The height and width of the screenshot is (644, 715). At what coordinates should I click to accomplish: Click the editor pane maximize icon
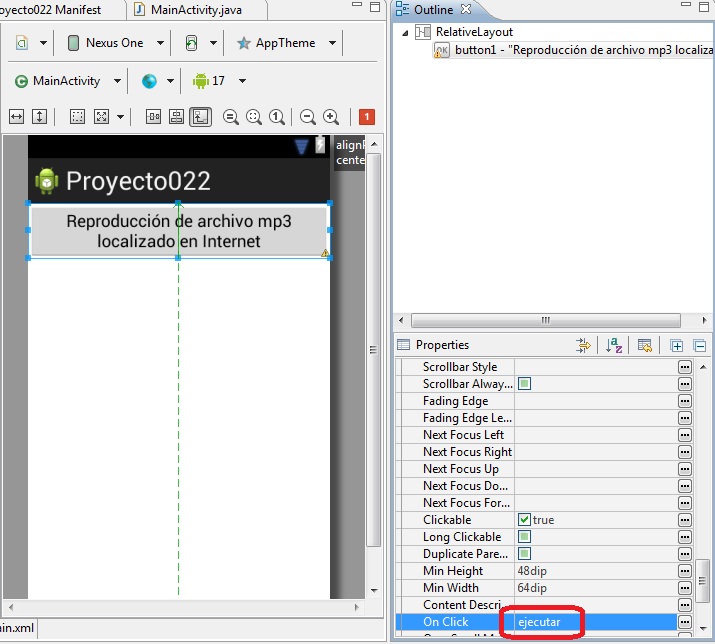click(x=375, y=7)
